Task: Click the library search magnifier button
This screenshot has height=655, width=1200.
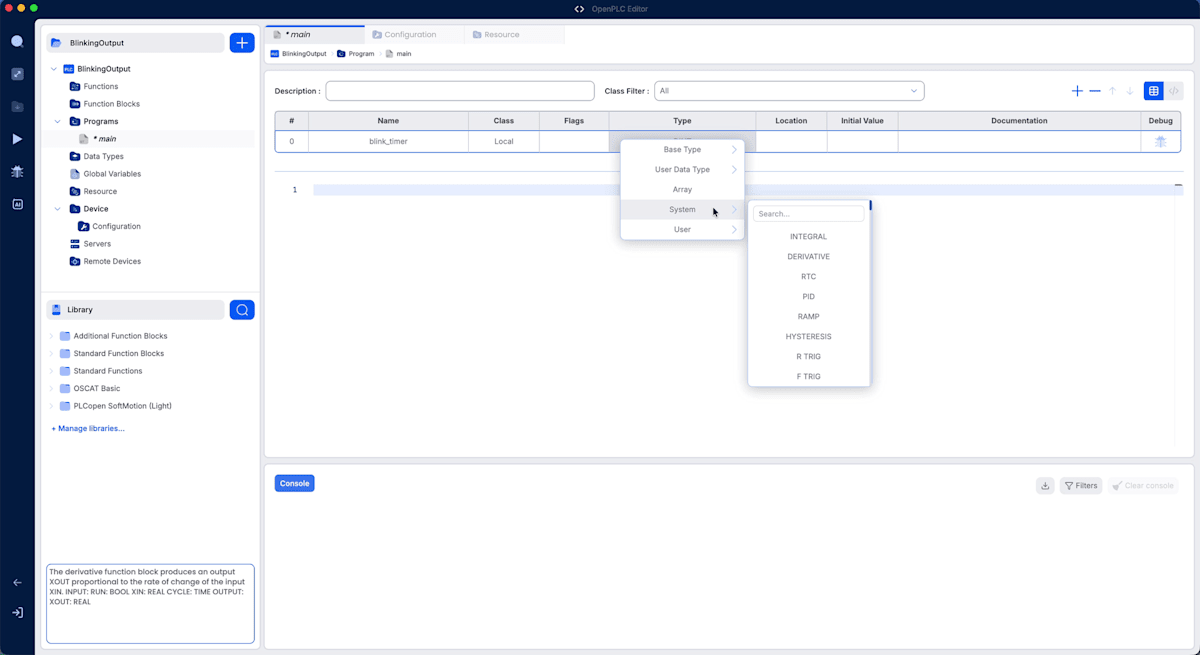Action: tap(242, 310)
